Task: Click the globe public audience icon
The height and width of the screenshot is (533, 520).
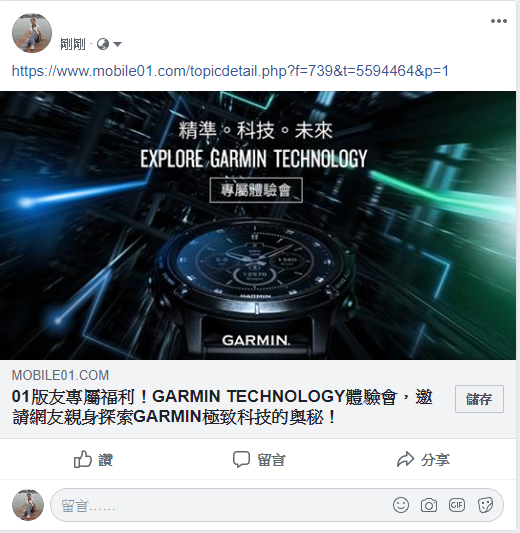Action: 103,44
